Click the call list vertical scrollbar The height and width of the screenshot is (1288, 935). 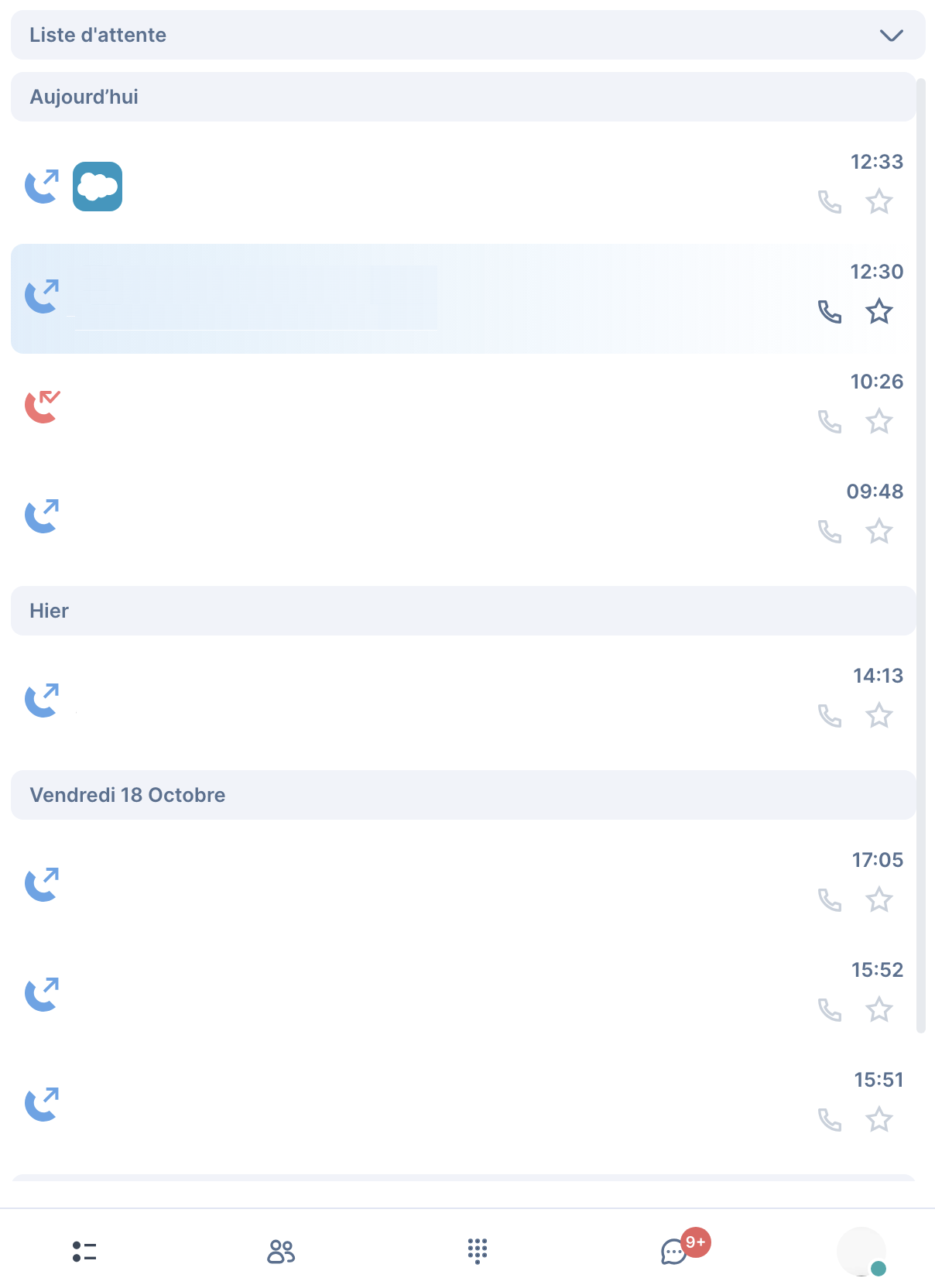pos(921,555)
